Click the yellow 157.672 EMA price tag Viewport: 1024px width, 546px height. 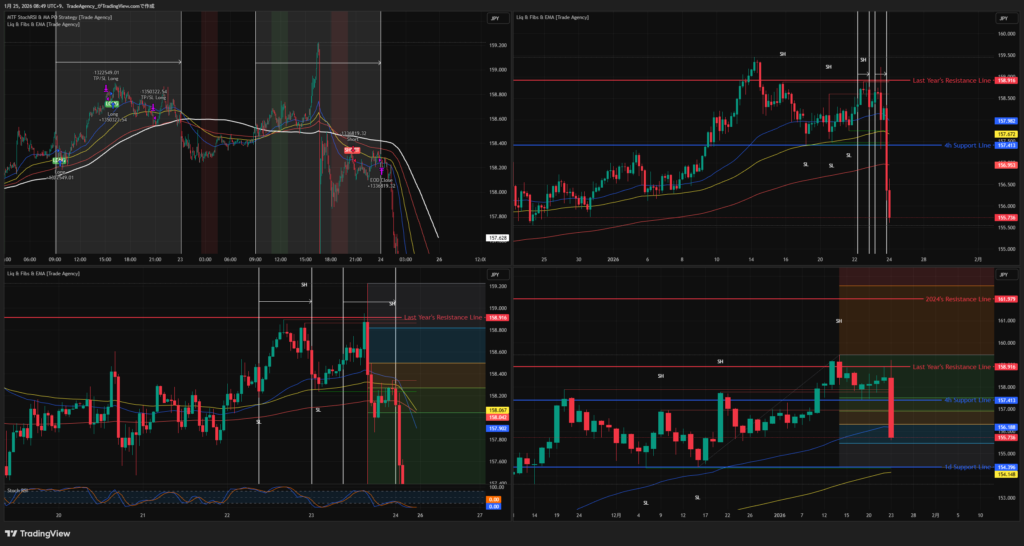tap(1005, 133)
